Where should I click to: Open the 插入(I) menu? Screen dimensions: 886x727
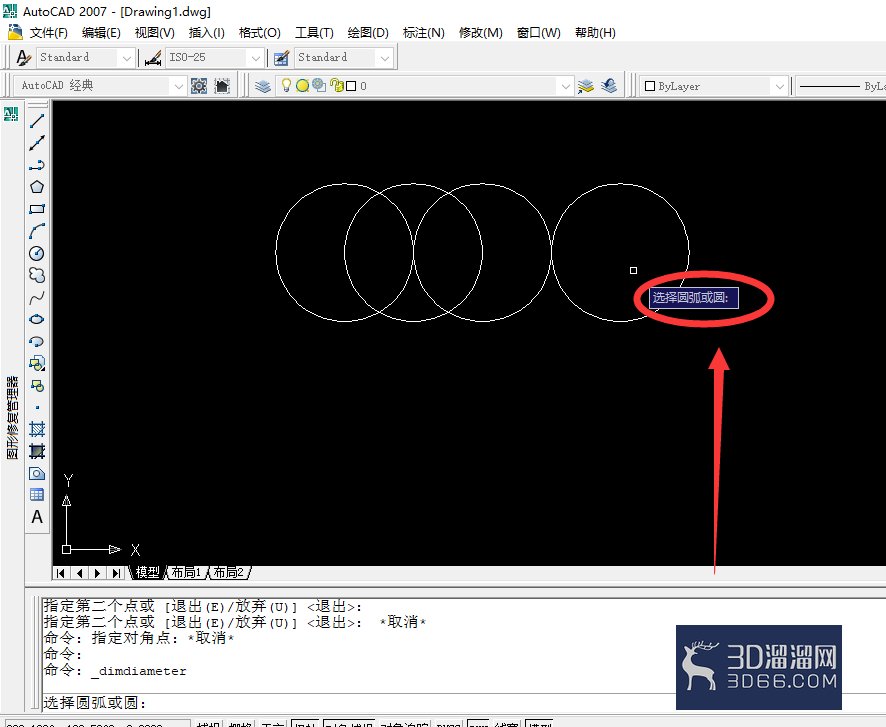click(206, 33)
